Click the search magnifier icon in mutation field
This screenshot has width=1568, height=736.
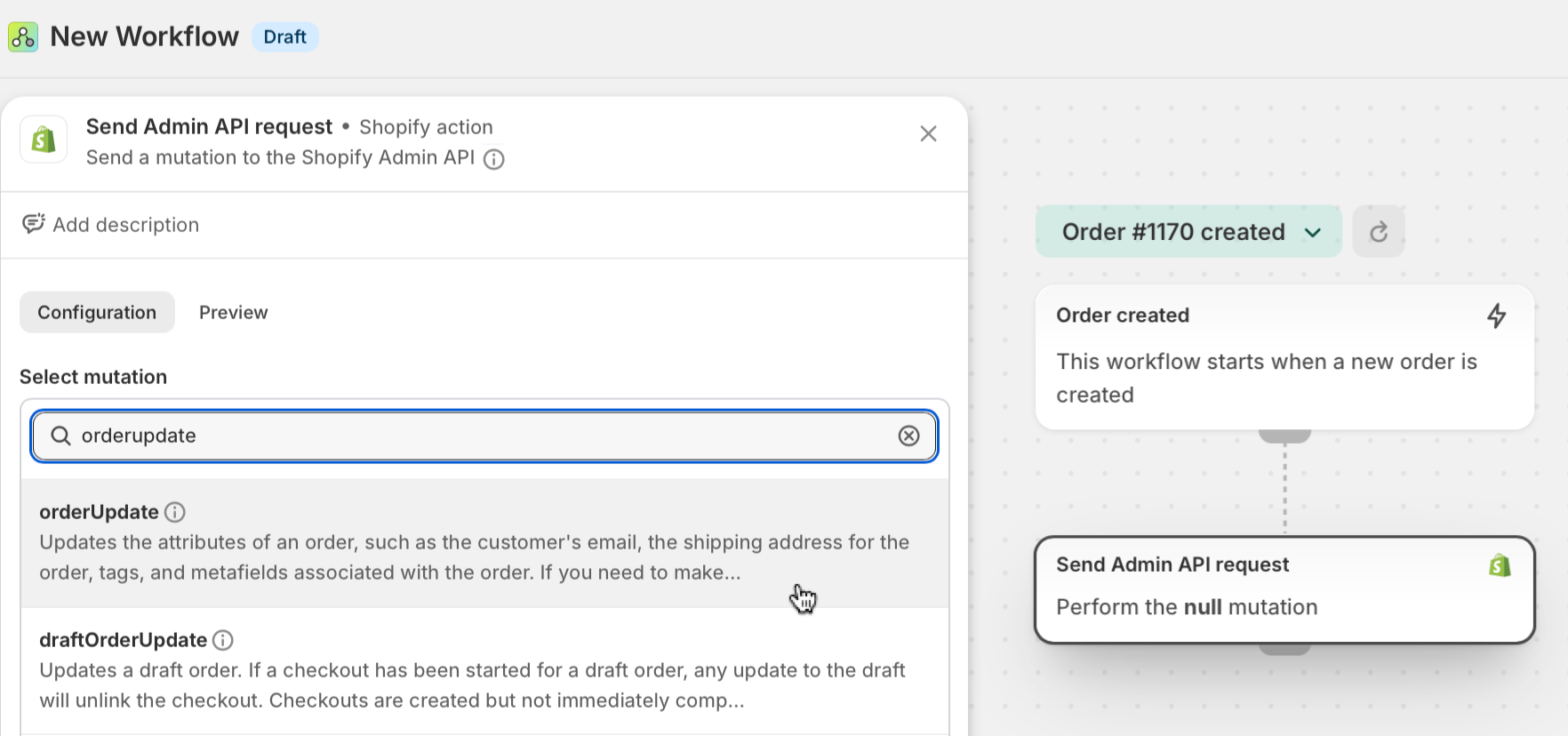(x=60, y=436)
